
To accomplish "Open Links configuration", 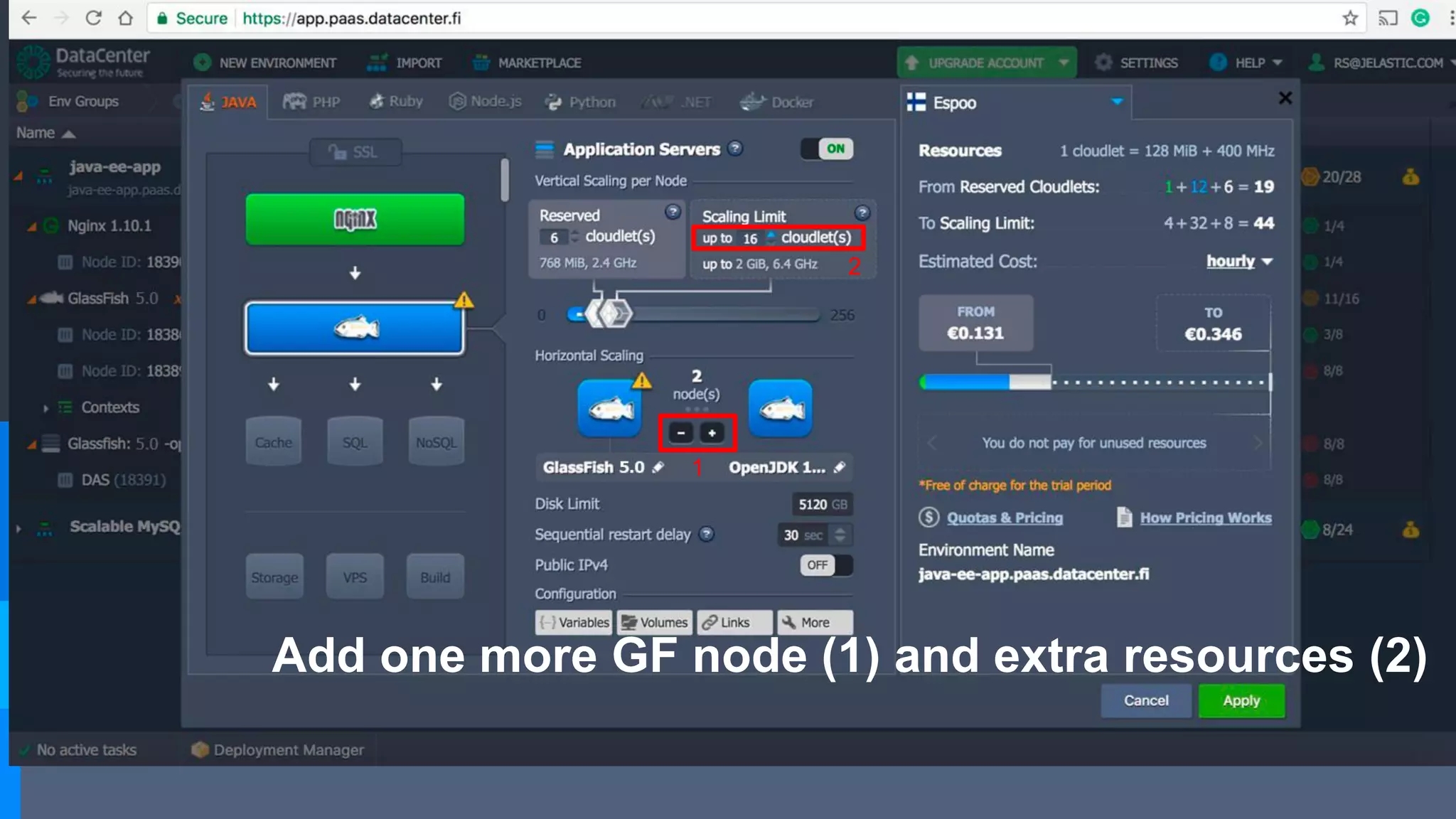I will (734, 622).
